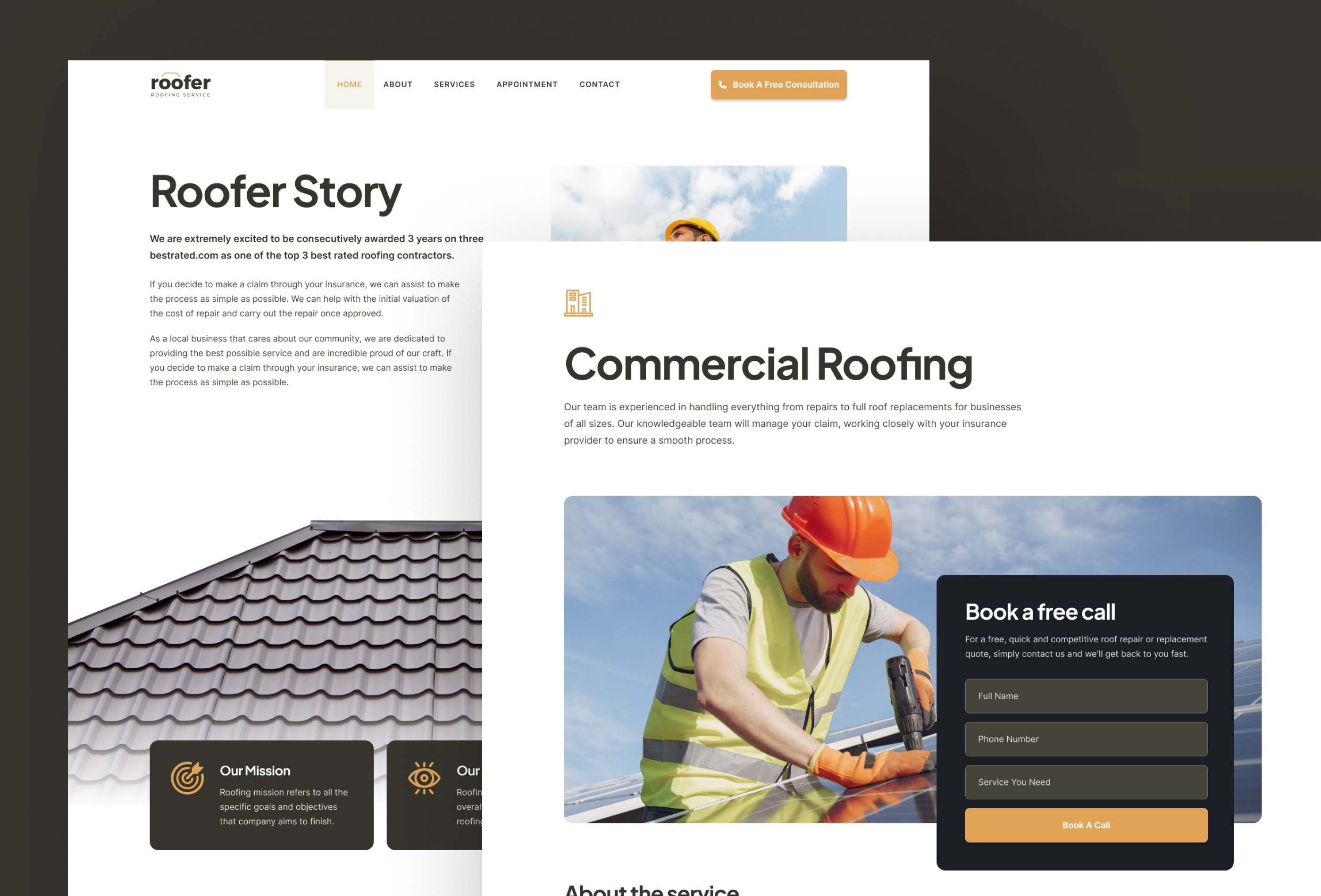Click the Book A Call button

click(1085, 825)
